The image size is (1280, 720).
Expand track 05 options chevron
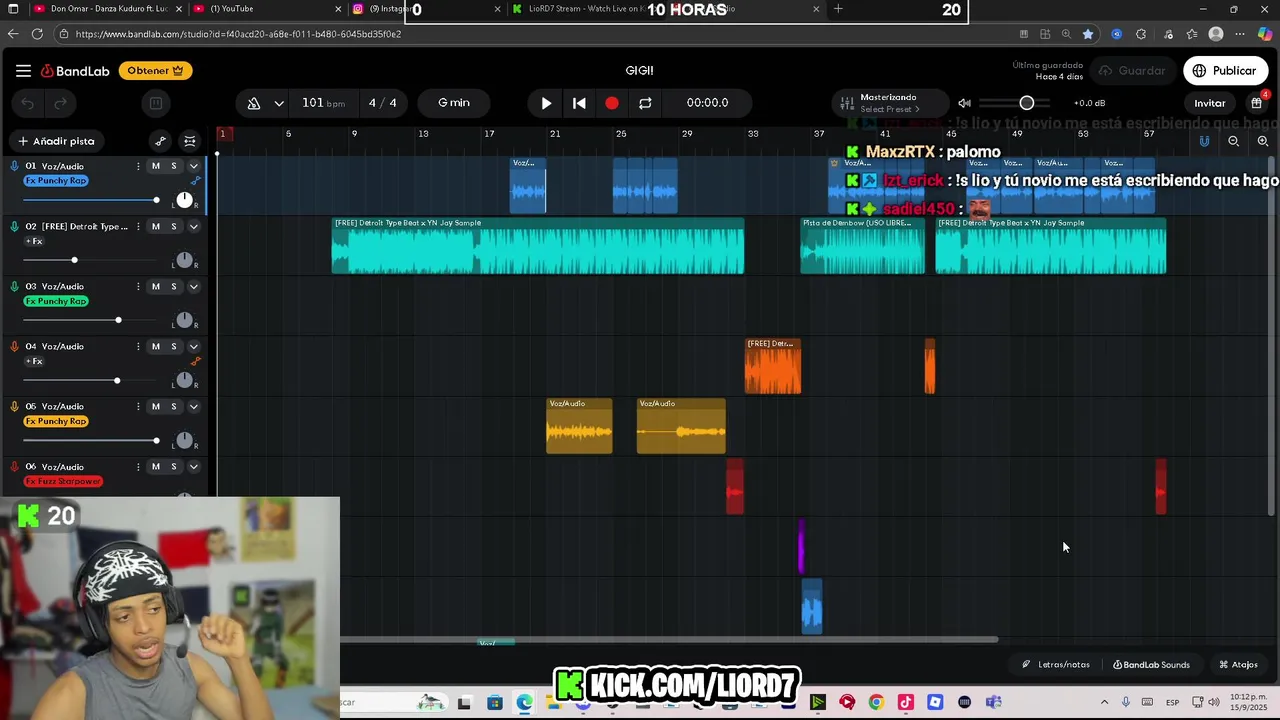[193, 406]
